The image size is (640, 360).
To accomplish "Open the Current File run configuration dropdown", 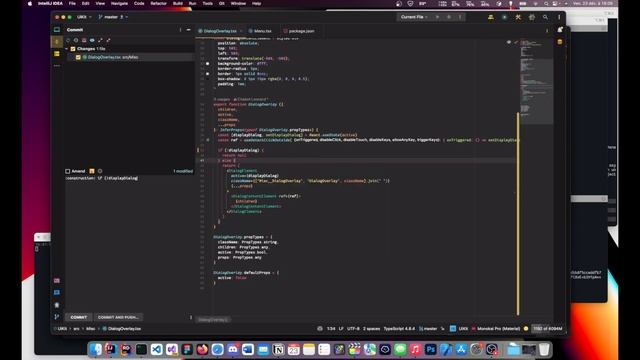I will click(414, 17).
